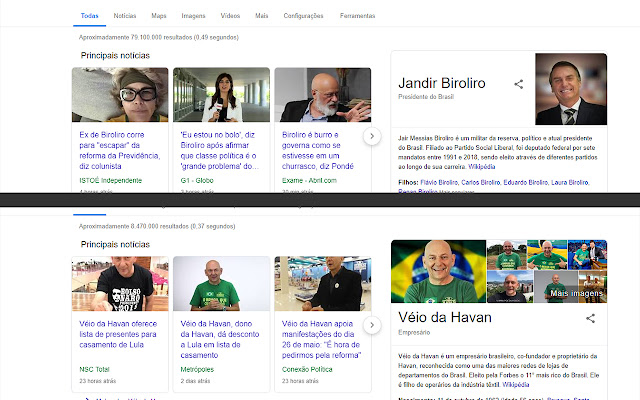Click 'Empresário' subtitle

414,332
